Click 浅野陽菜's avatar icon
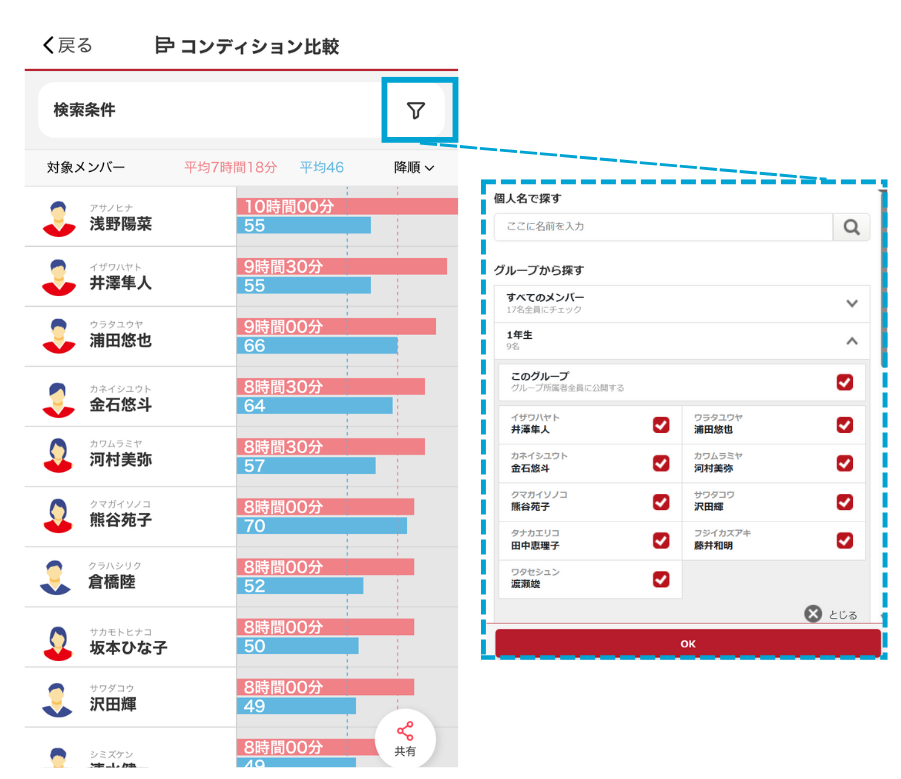Viewport: 901px width, 779px height. coord(59,217)
